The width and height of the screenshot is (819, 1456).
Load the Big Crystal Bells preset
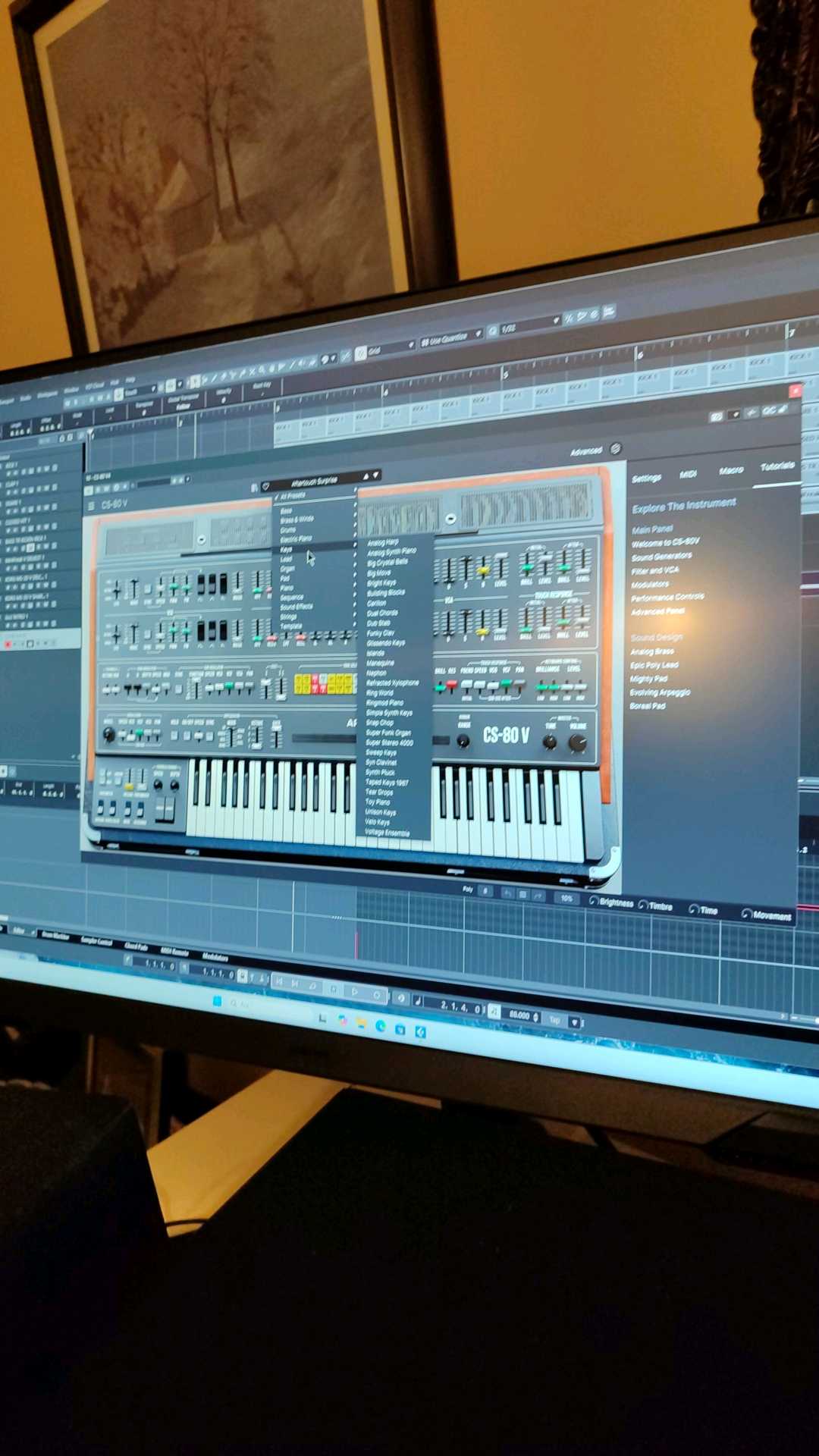(x=388, y=563)
